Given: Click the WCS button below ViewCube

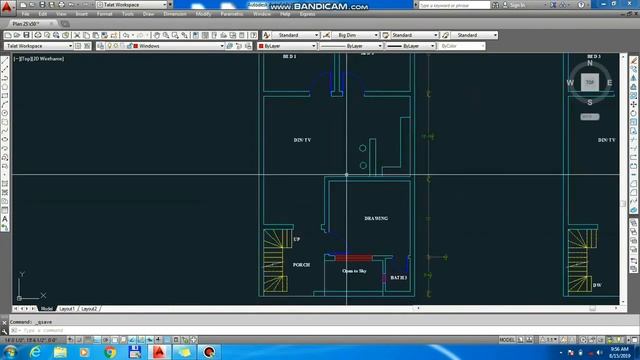Looking at the screenshot, I should (x=590, y=117).
